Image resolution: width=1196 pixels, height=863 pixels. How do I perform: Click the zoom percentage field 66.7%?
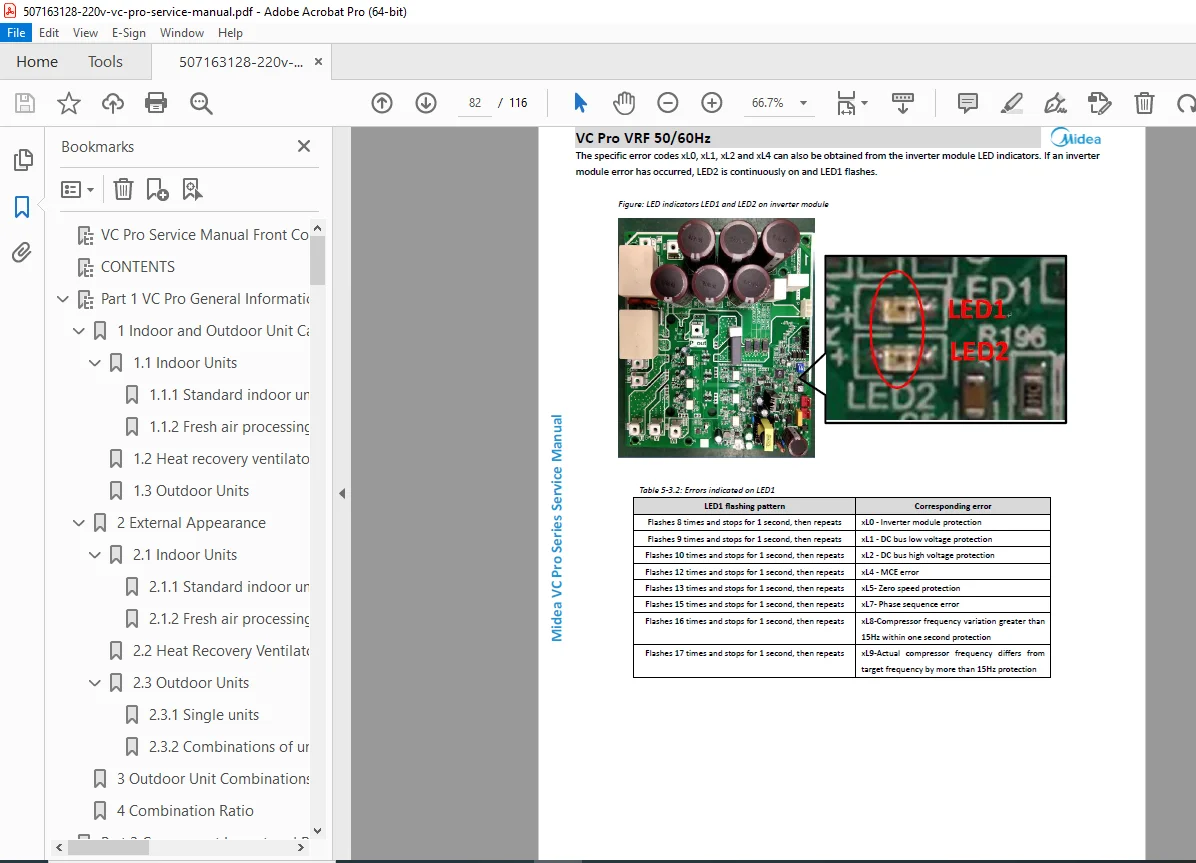tap(767, 103)
